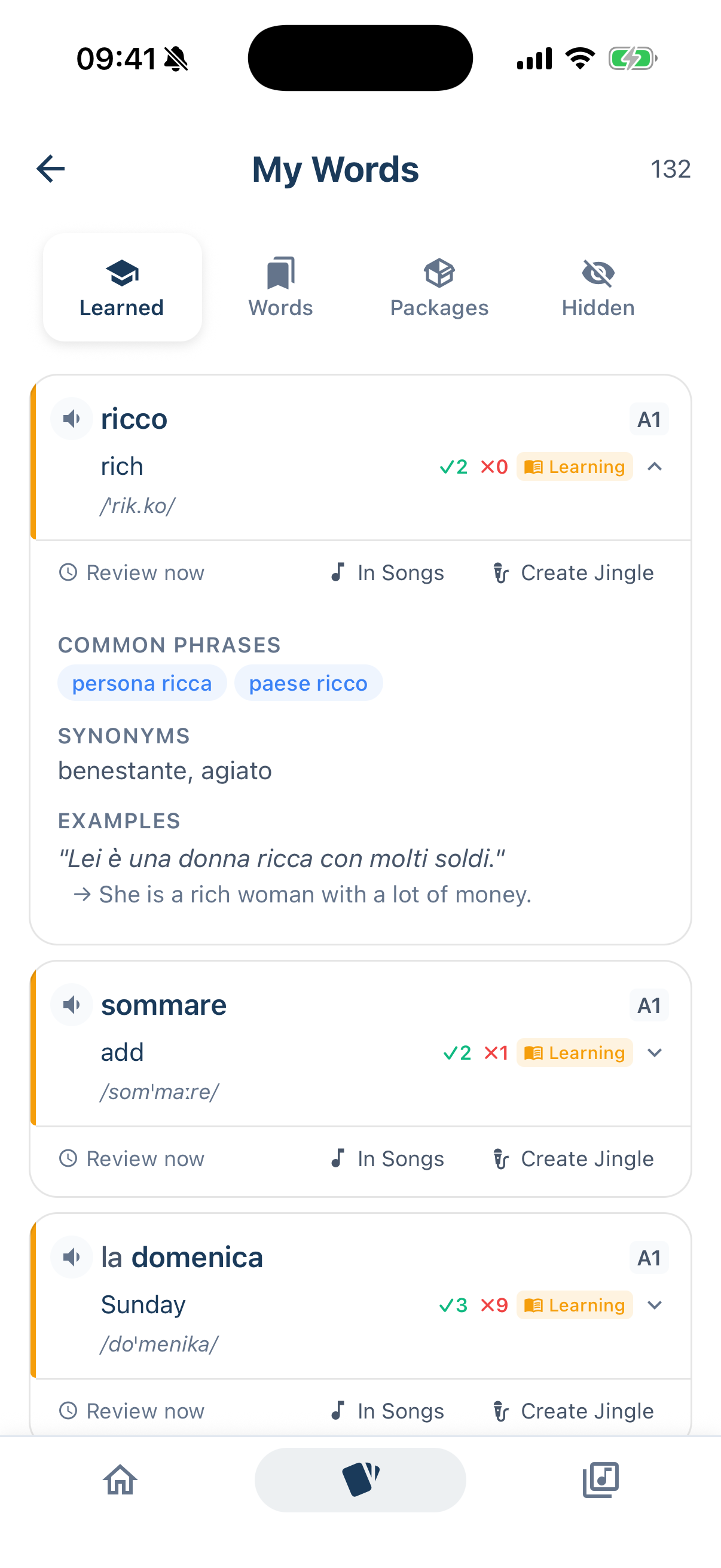The image size is (721, 1568).
Task: Toggle the Learning status badge on ricco
Action: (574, 466)
